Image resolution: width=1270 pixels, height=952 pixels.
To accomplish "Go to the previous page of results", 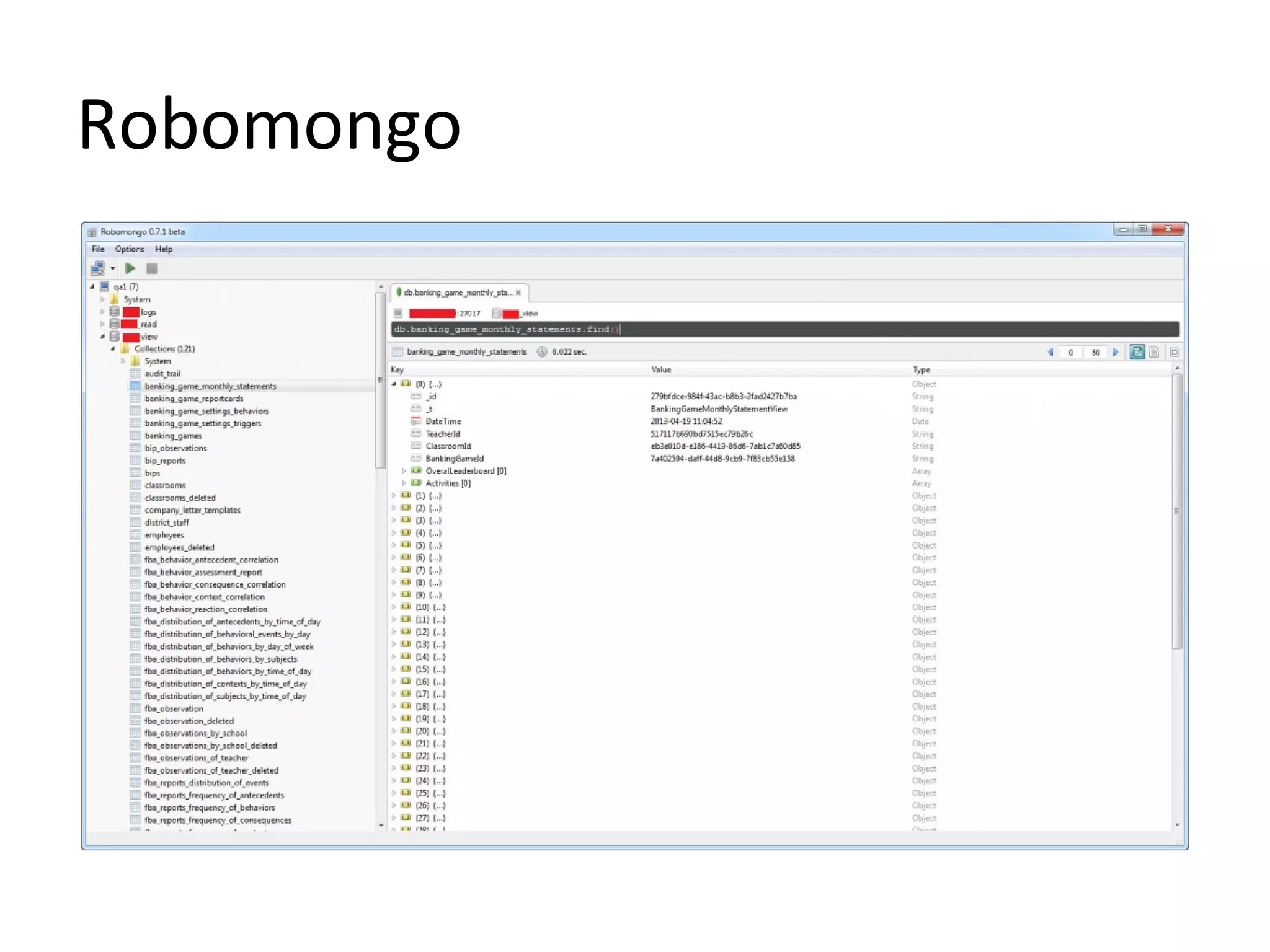I will pyautogui.click(x=1050, y=352).
